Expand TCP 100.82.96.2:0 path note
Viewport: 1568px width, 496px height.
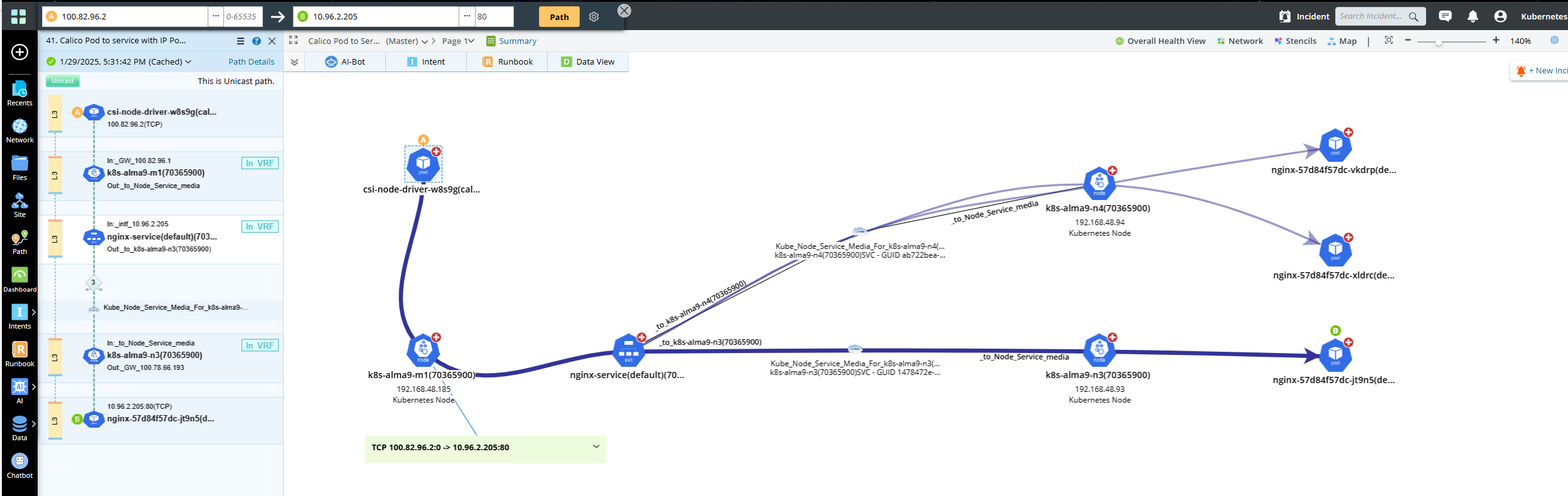(x=596, y=446)
